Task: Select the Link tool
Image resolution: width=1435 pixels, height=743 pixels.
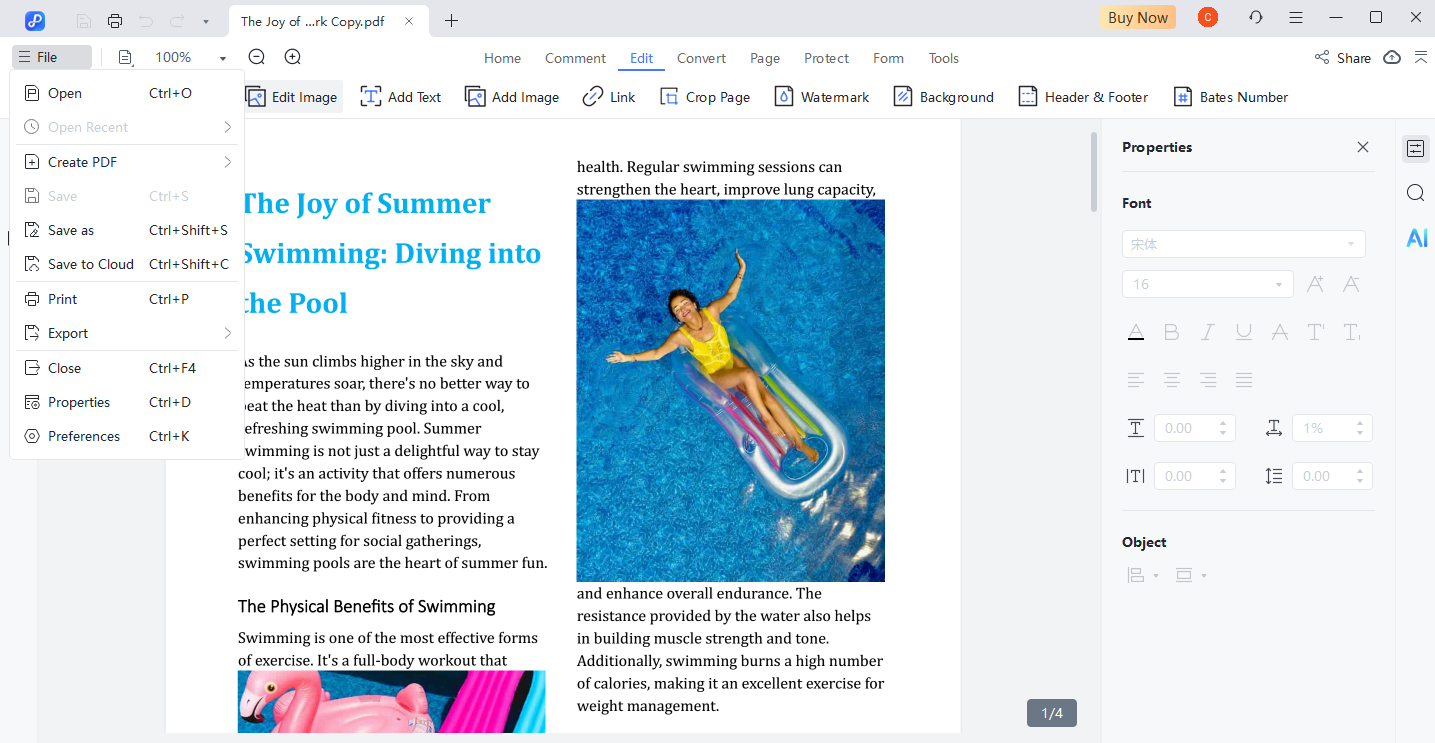Action: click(x=608, y=96)
